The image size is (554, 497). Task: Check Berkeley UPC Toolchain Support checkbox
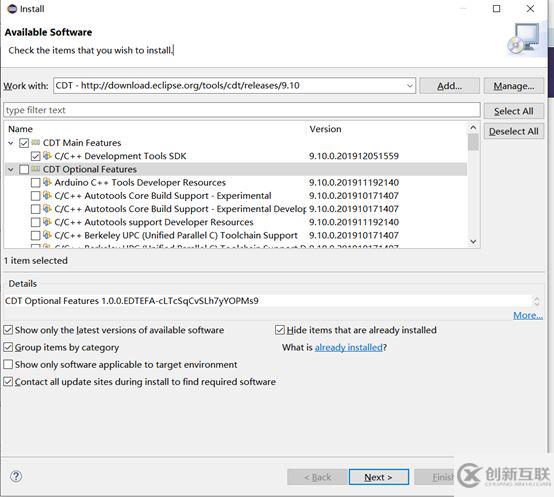pyautogui.click(x=36, y=235)
